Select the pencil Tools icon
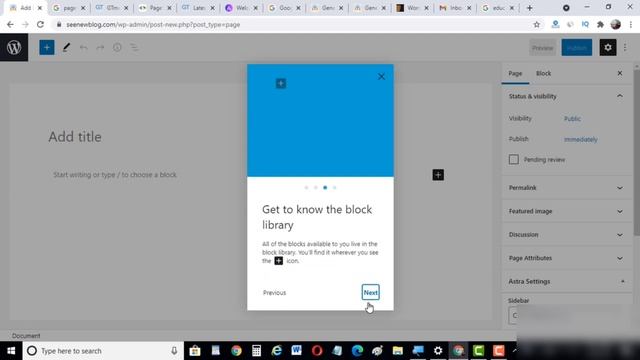Screen dimensions: 640x360 (x=66, y=47)
